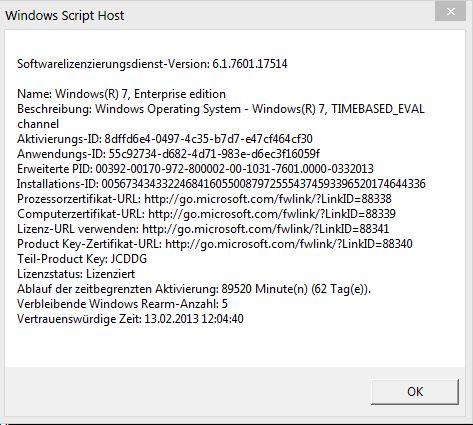Click the Anwendungs-ID value
The height and width of the screenshot is (425, 473).
pyautogui.click(x=214, y=154)
